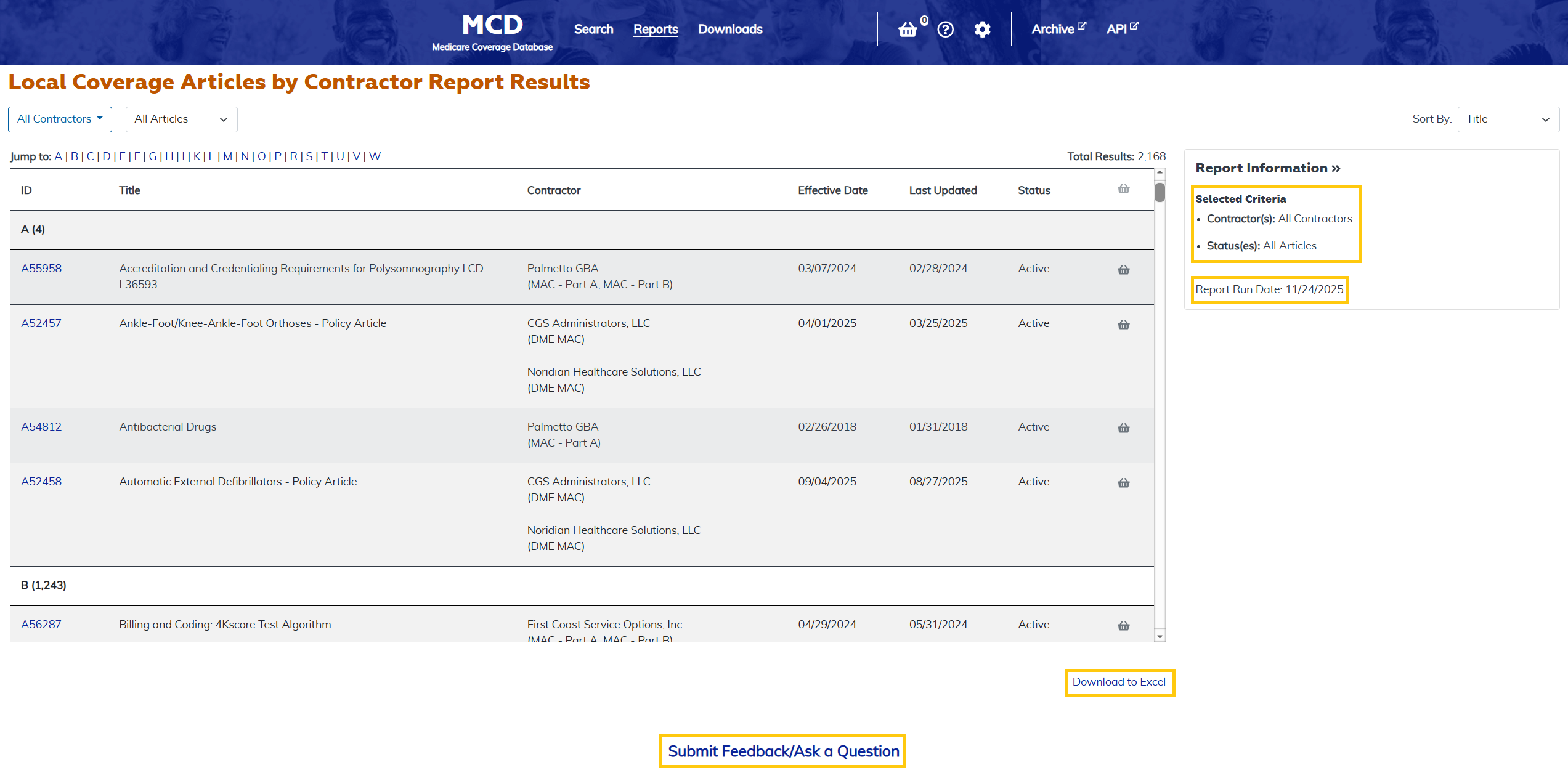This screenshot has height=773, width=1568.
Task: Open the All Contractors dropdown
Action: coord(59,119)
